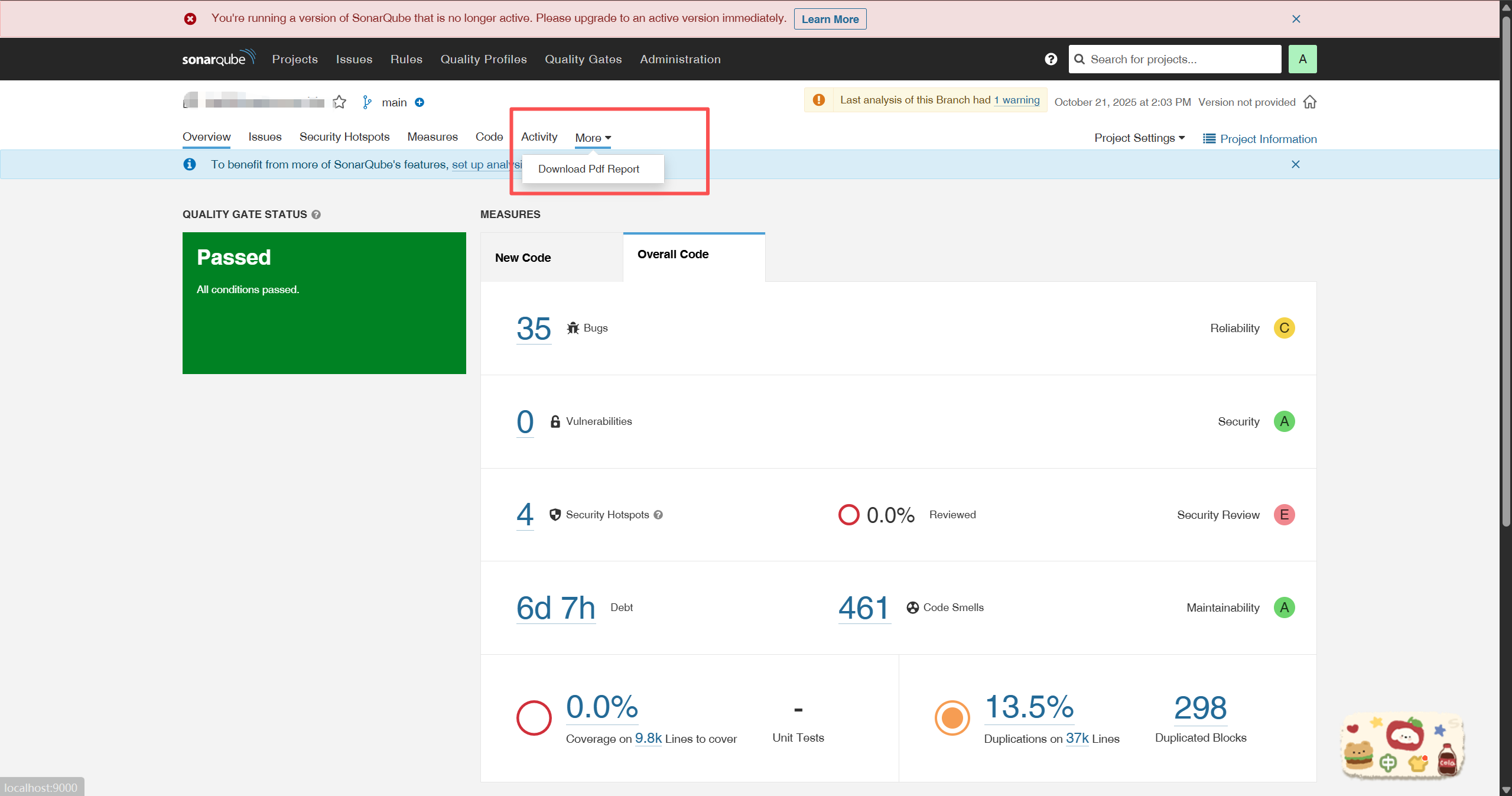This screenshot has width=1512, height=796.
Task: Expand the More dropdown menu
Action: [593, 138]
